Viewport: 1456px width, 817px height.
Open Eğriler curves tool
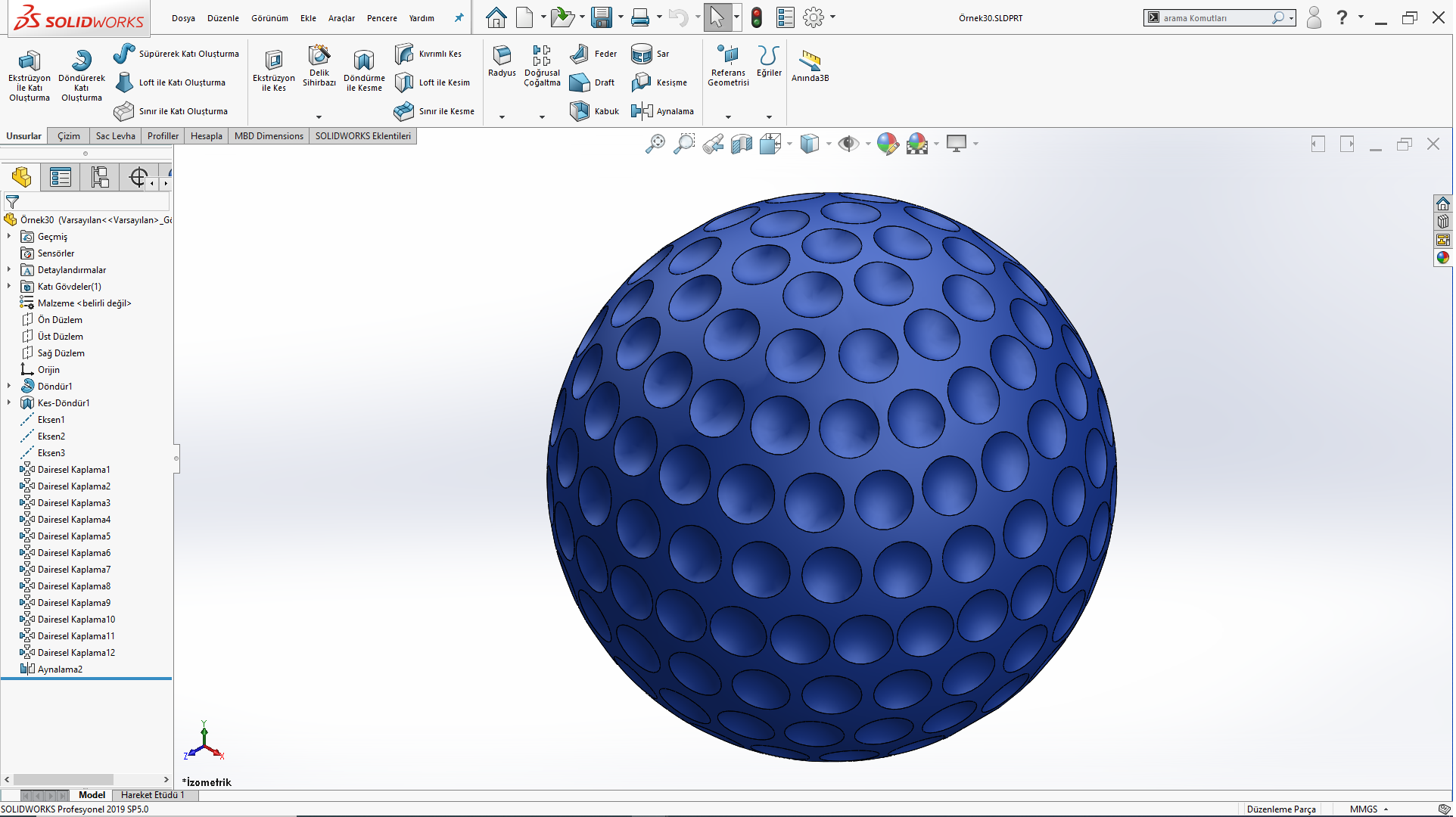769,61
